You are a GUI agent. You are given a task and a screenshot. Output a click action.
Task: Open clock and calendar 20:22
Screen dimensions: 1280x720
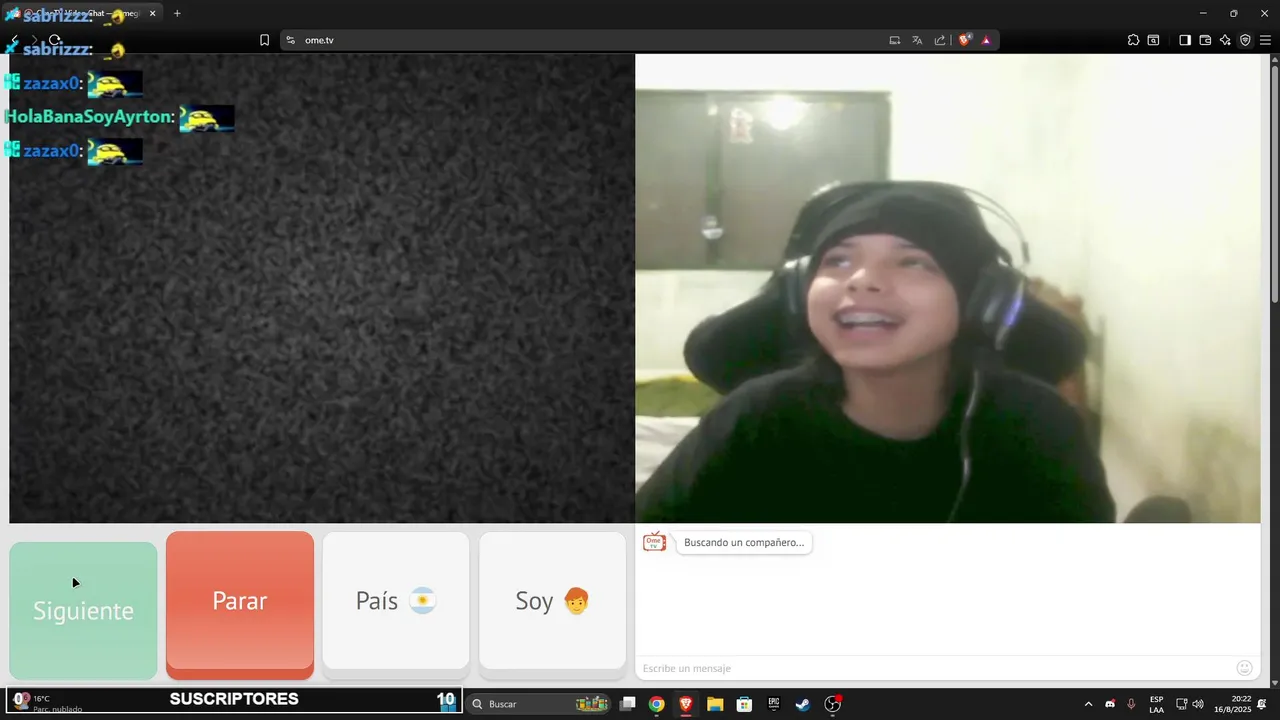pyautogui.click(x=1232, y=704)
